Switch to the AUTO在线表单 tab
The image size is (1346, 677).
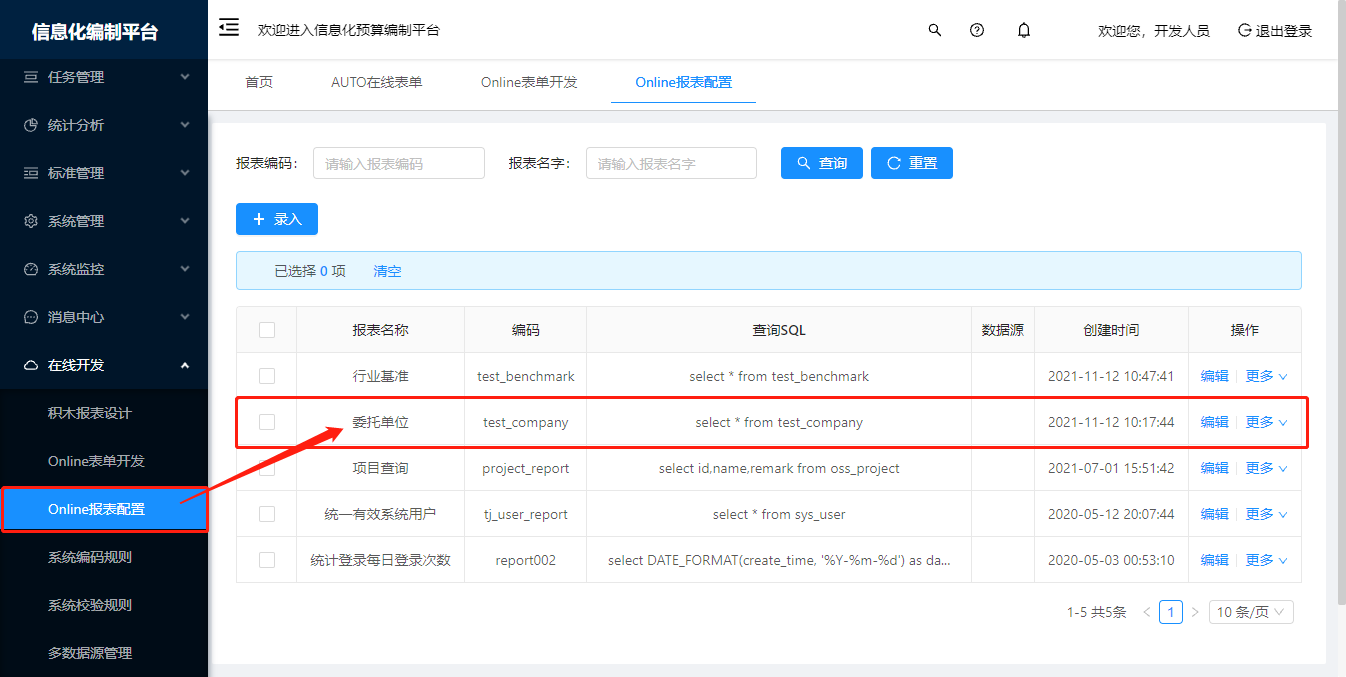(x=377, y=82)
